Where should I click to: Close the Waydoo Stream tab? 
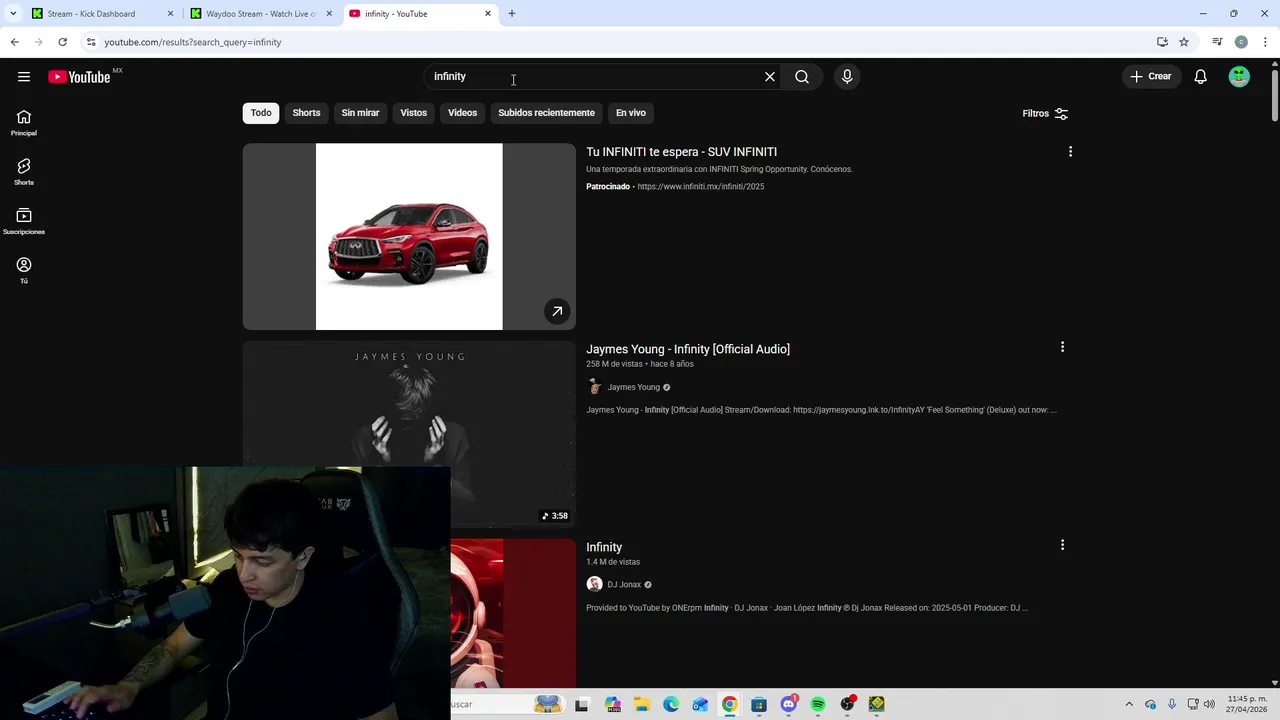(x=329, y=14)
